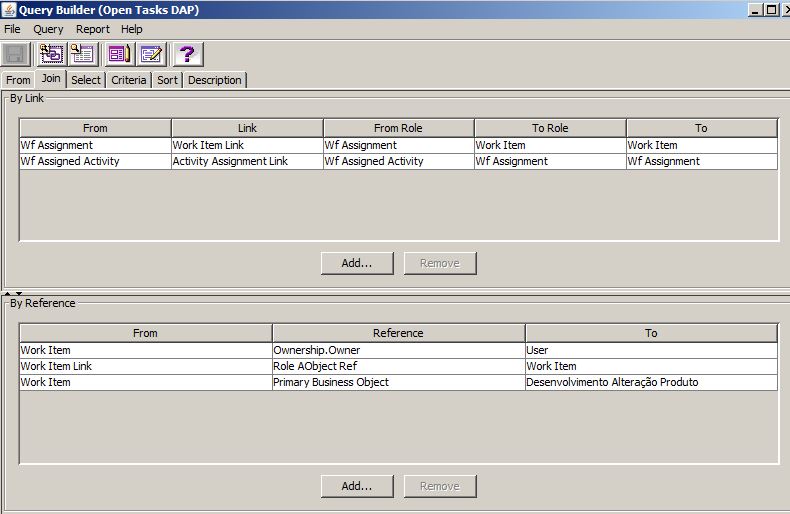
Task: Click Add... in the By Reference section
Action: pos(357,486)
